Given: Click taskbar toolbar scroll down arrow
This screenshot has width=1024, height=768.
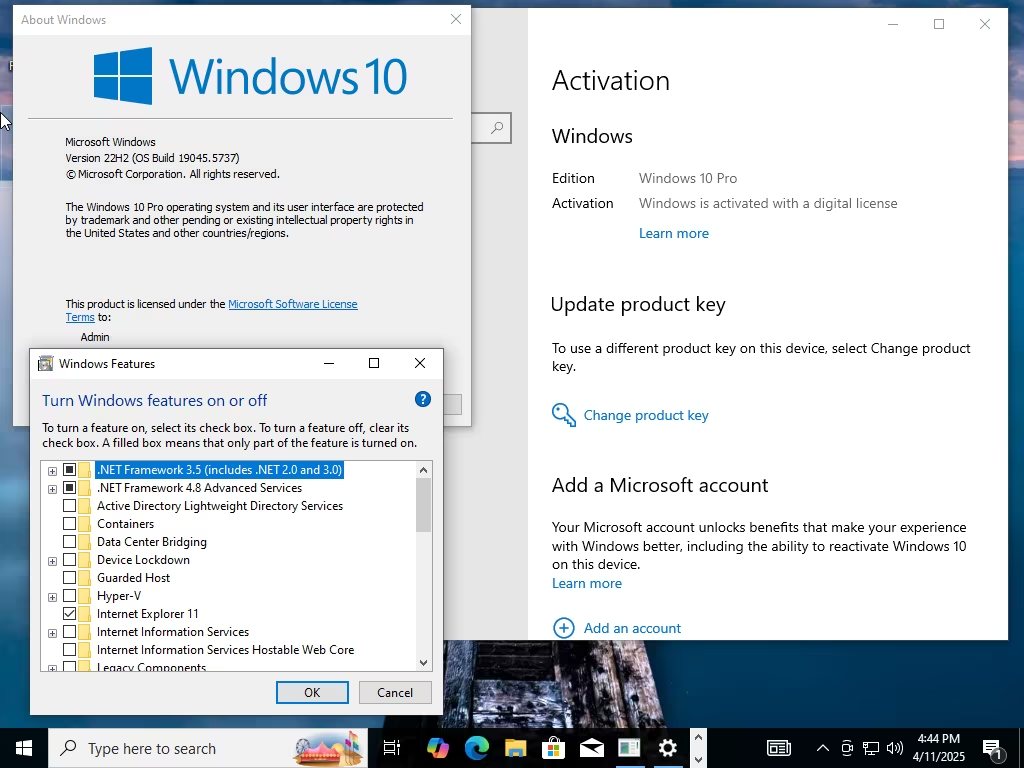Looking at the screenshot, I should (697, 759).
